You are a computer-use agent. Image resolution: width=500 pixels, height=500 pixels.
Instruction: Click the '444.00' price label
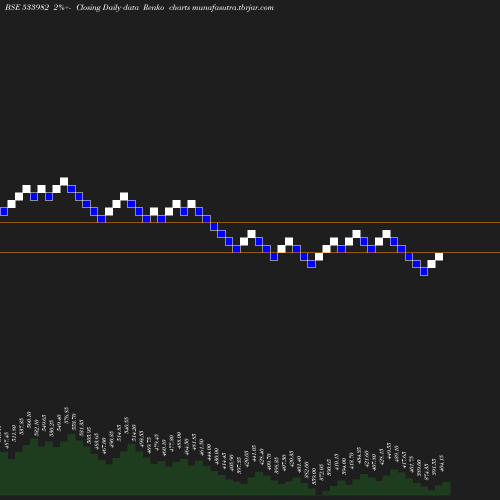[209, 452]
